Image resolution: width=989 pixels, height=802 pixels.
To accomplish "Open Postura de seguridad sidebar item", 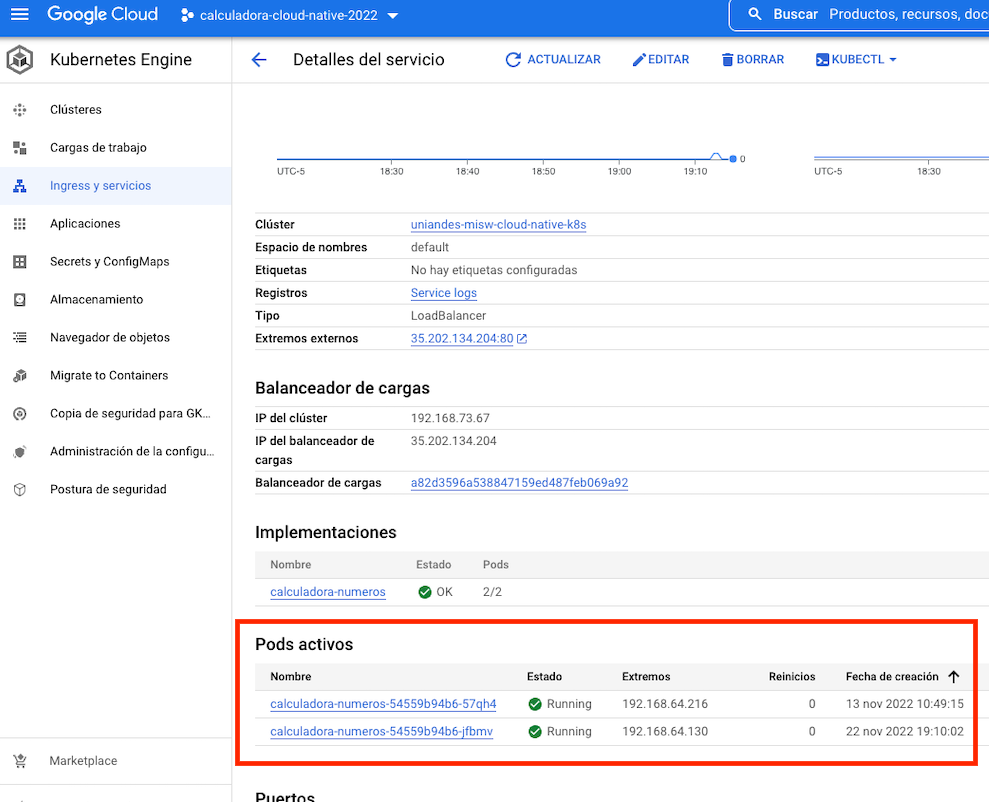I will click(116, 489).
